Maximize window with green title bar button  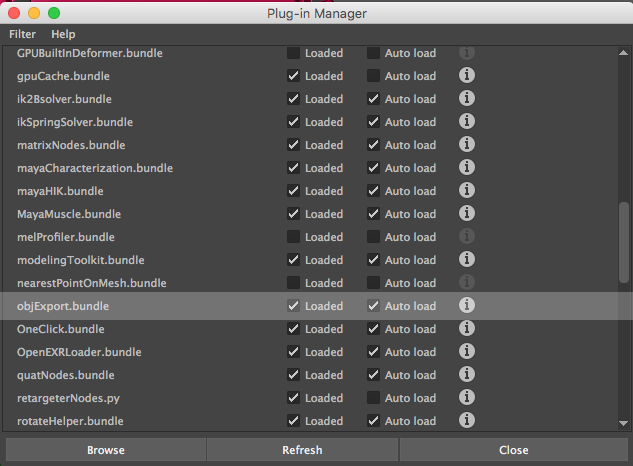click(54, 13)
